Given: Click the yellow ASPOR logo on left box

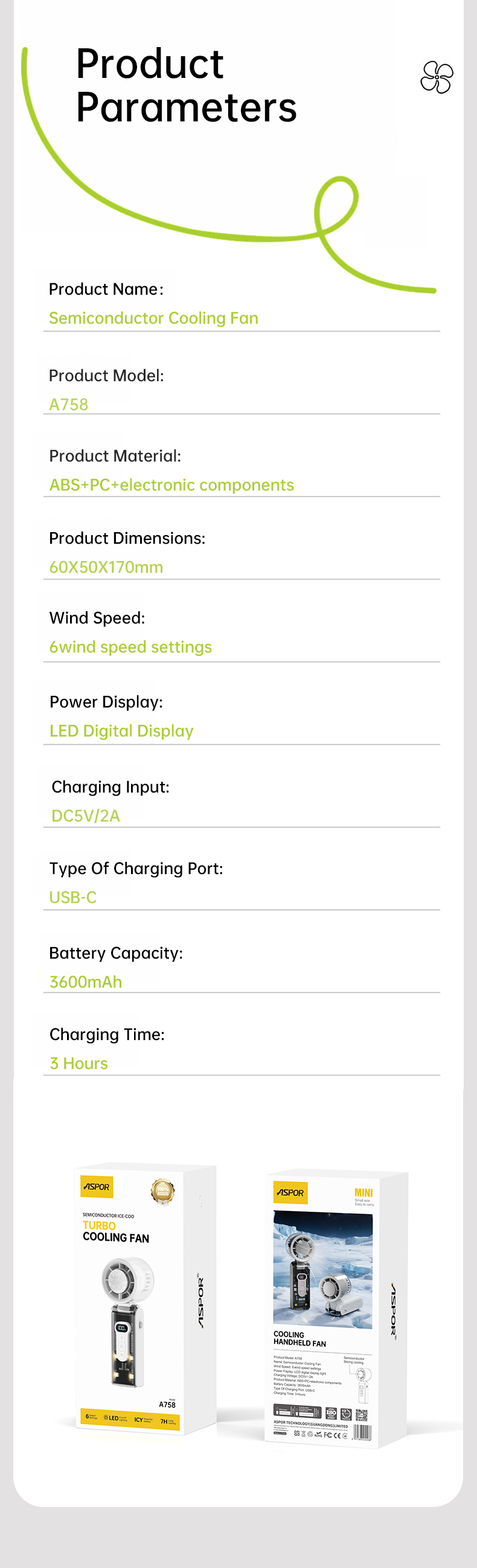Looking at the screenshot, I should click(97, 1187).
